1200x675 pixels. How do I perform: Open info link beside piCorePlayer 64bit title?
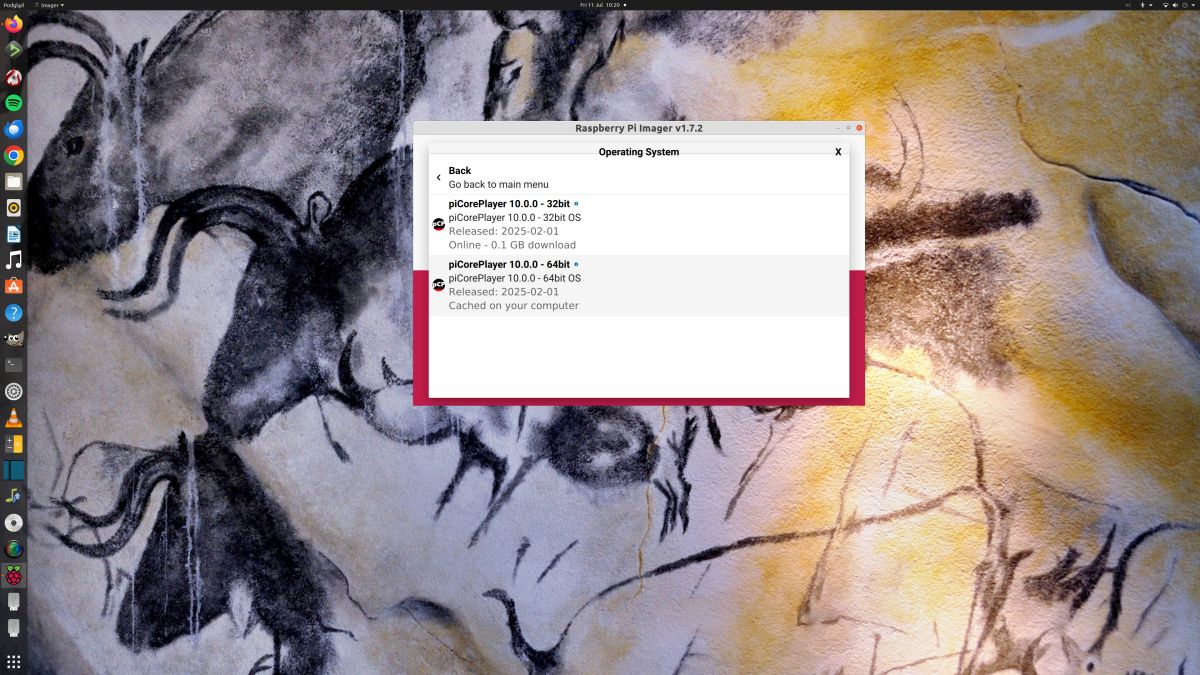pos(576,264)
